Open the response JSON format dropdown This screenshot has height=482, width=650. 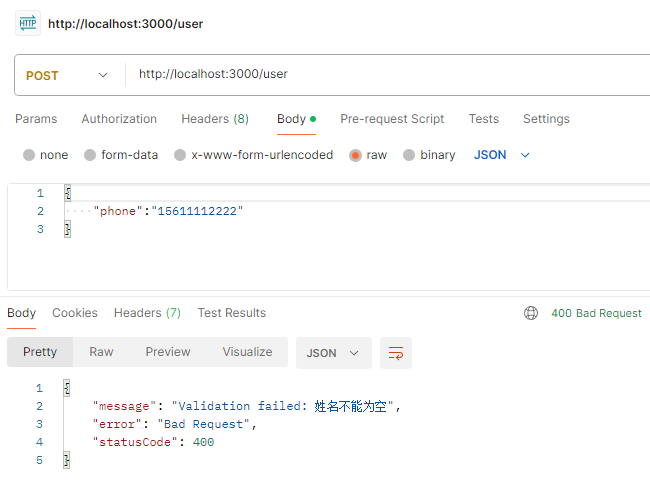[x=333, y=353]
